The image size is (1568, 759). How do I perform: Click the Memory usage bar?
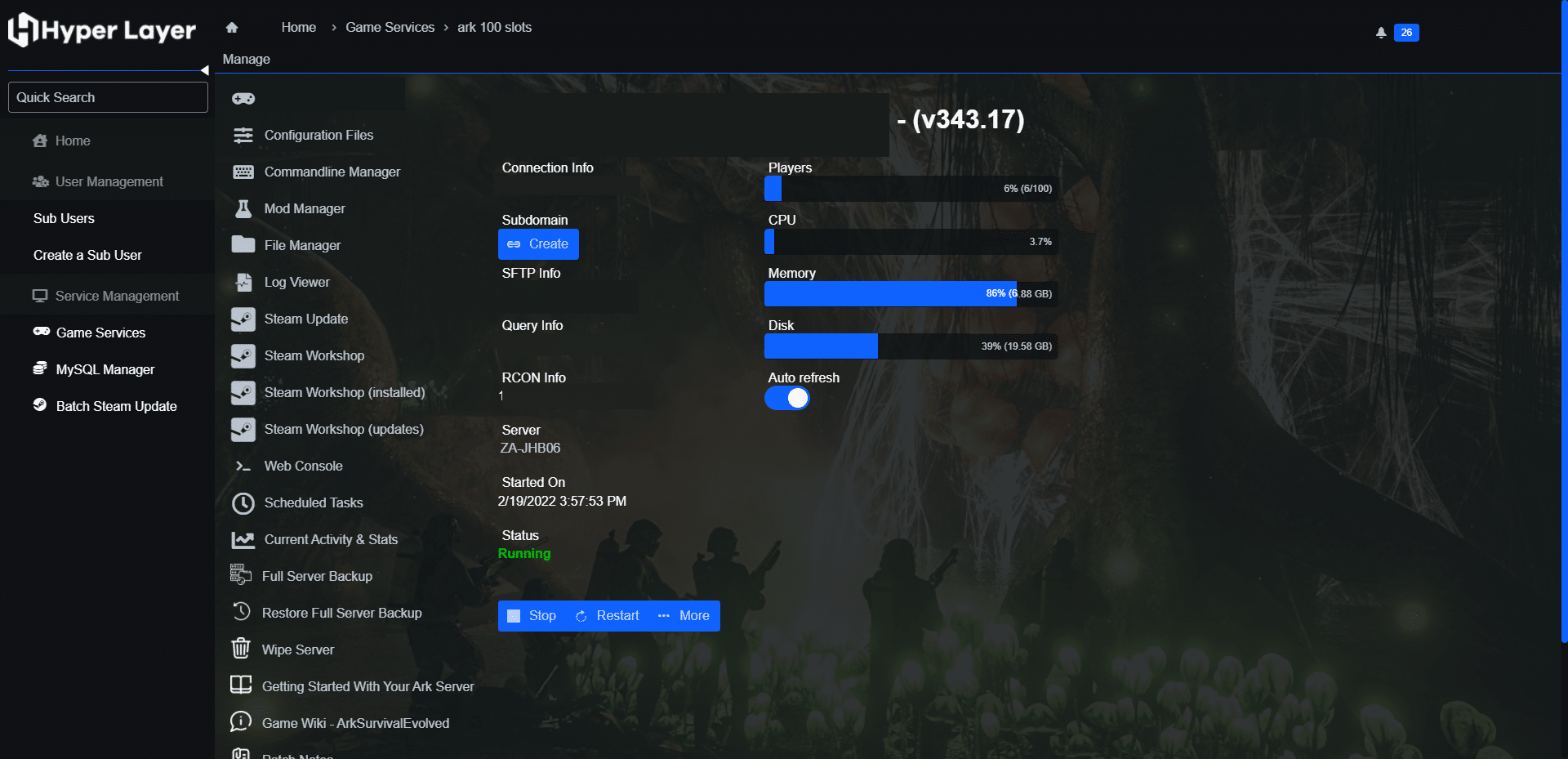911,293
